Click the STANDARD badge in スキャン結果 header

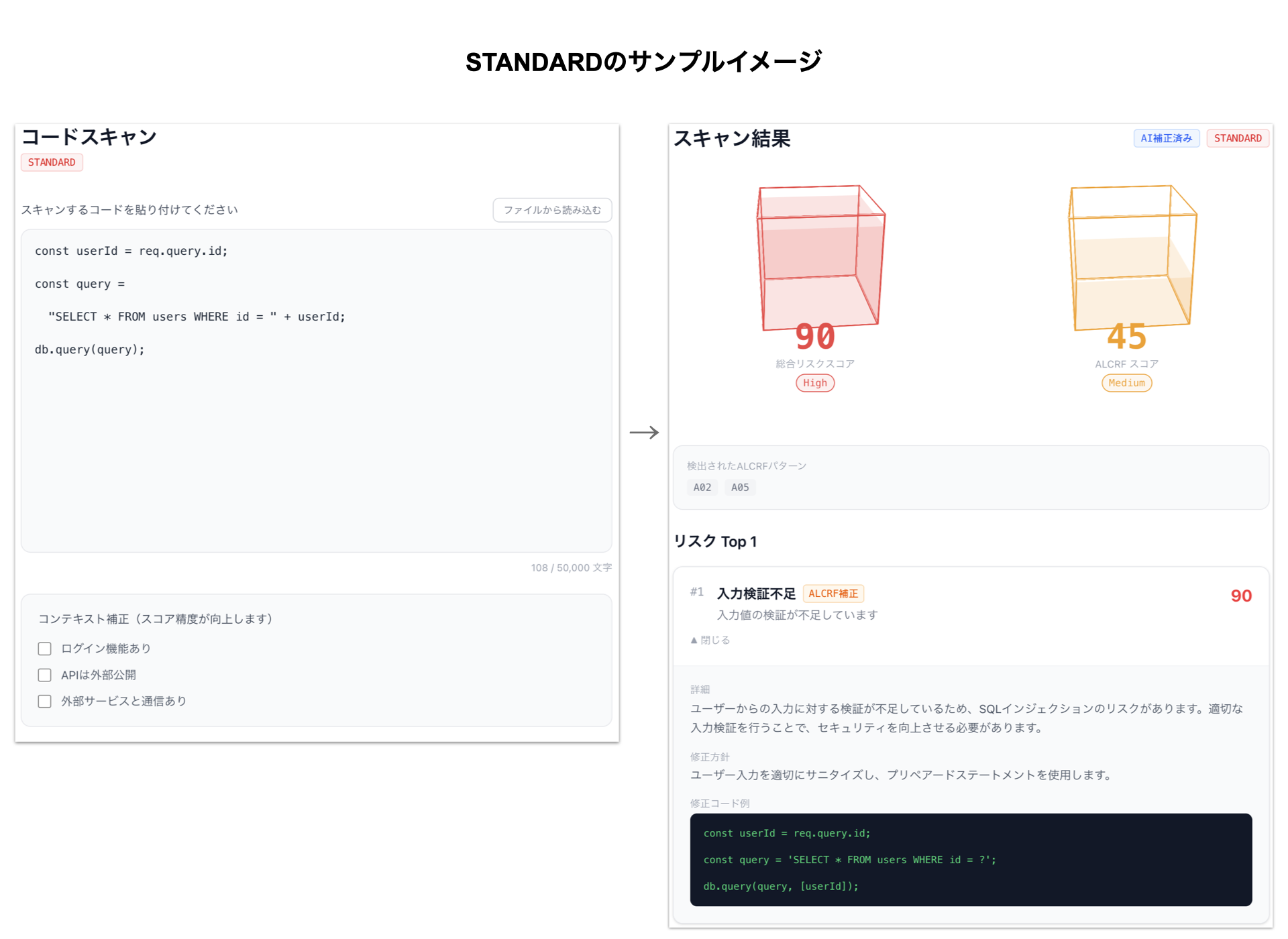click(x=1238, y=138)
